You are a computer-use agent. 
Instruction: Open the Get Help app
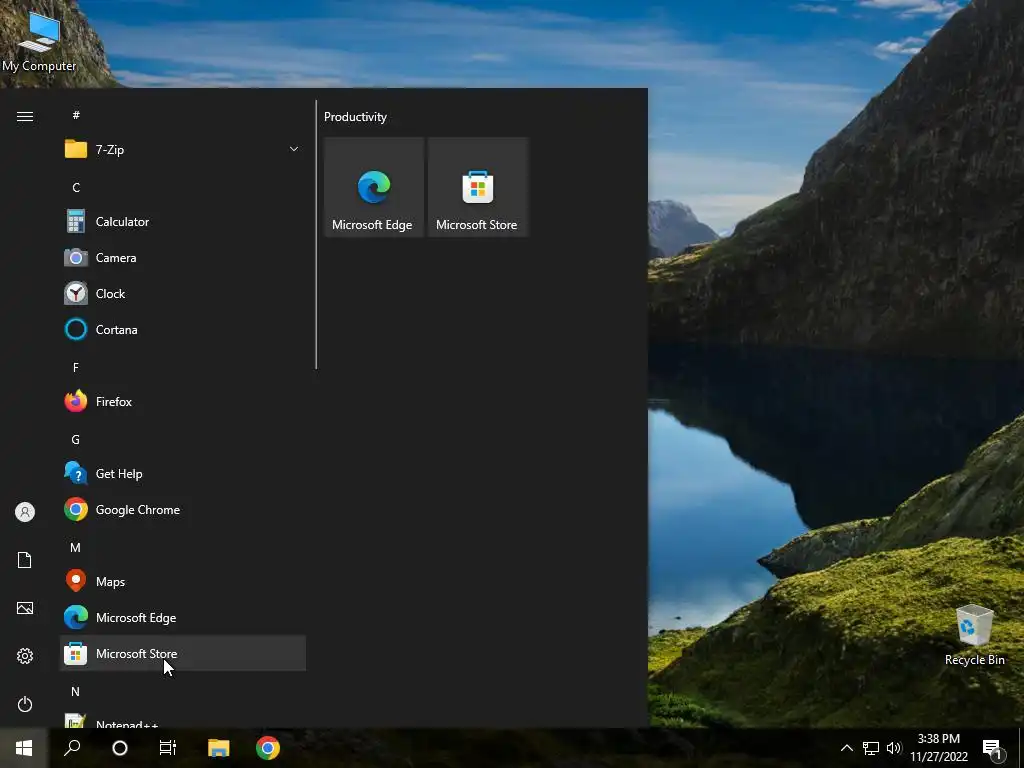click(x=182, y=473)
